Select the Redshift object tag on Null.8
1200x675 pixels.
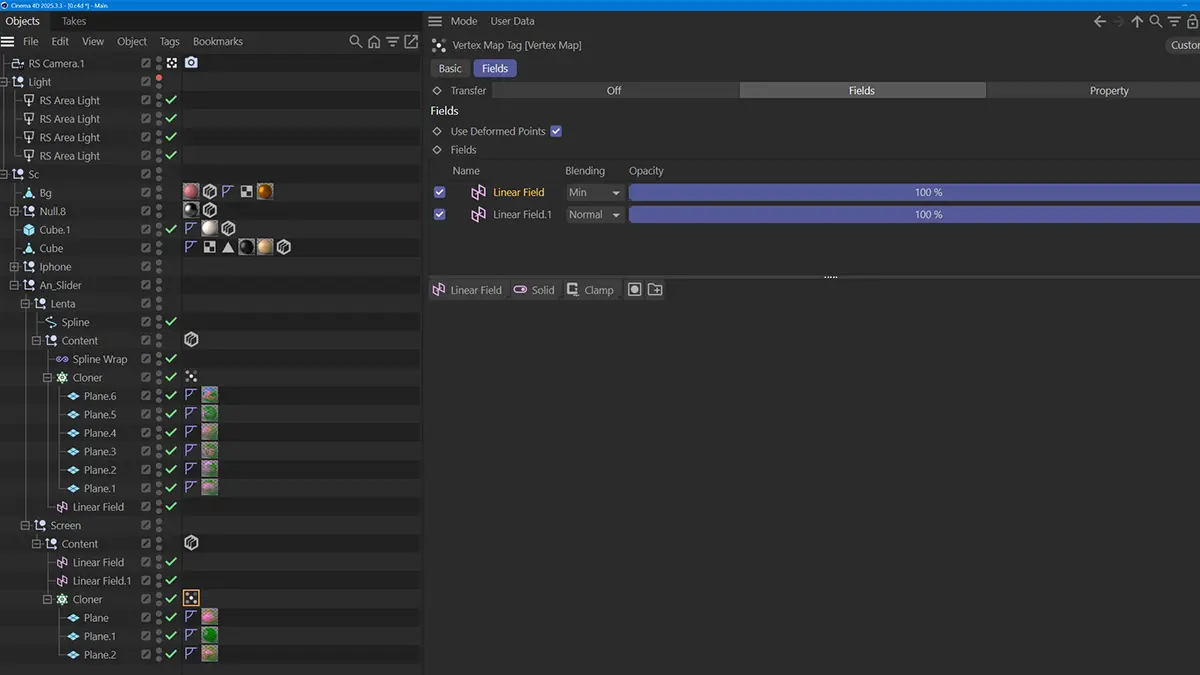click(210, 211)
